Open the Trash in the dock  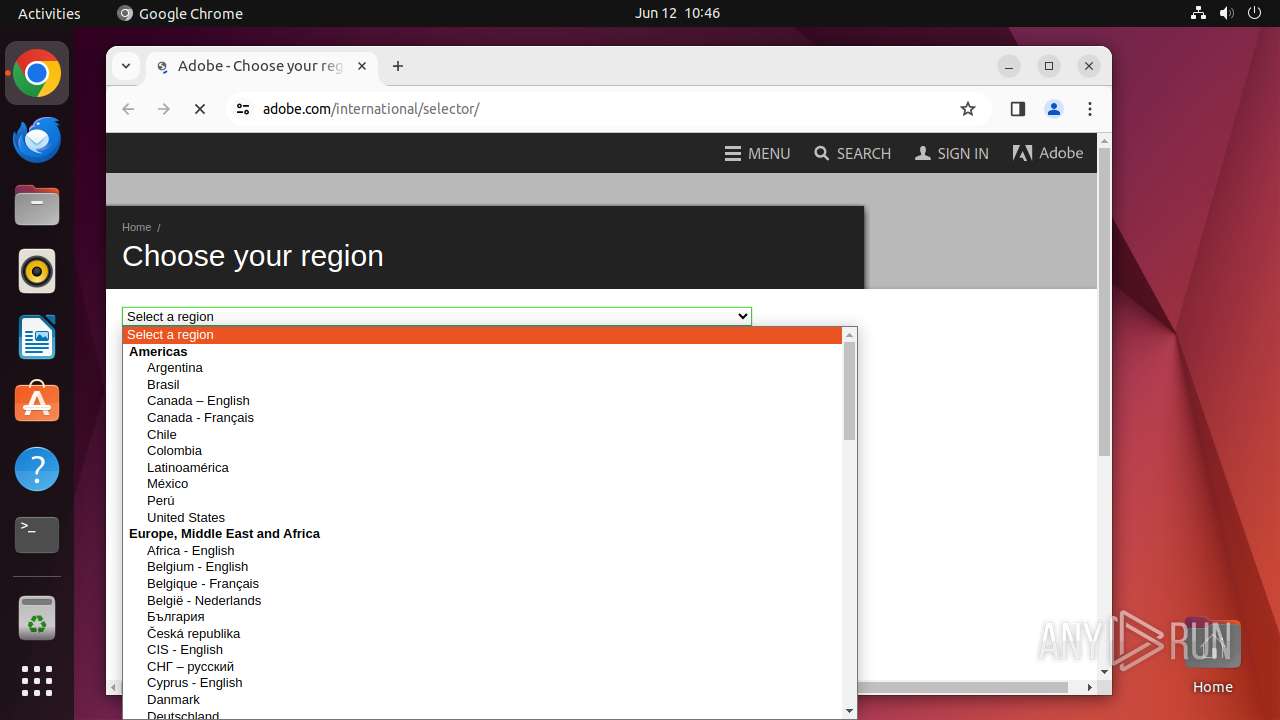(37, 618)
